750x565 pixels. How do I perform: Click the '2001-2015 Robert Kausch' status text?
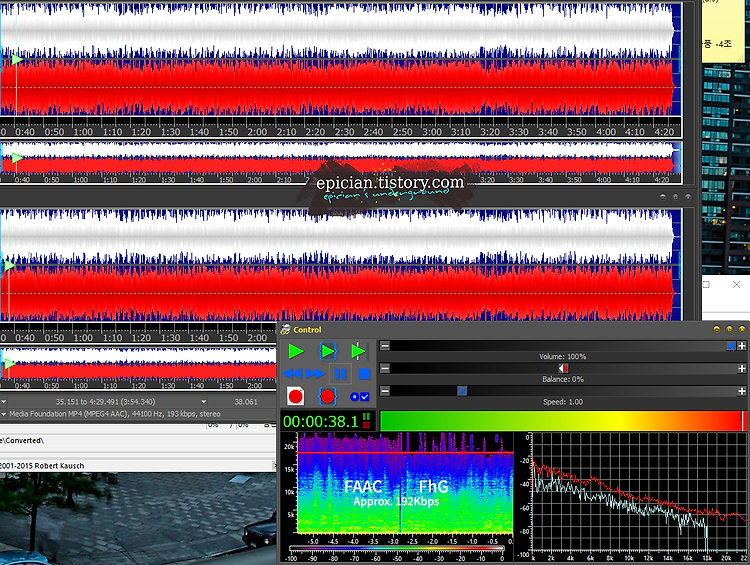coord(42,465)
